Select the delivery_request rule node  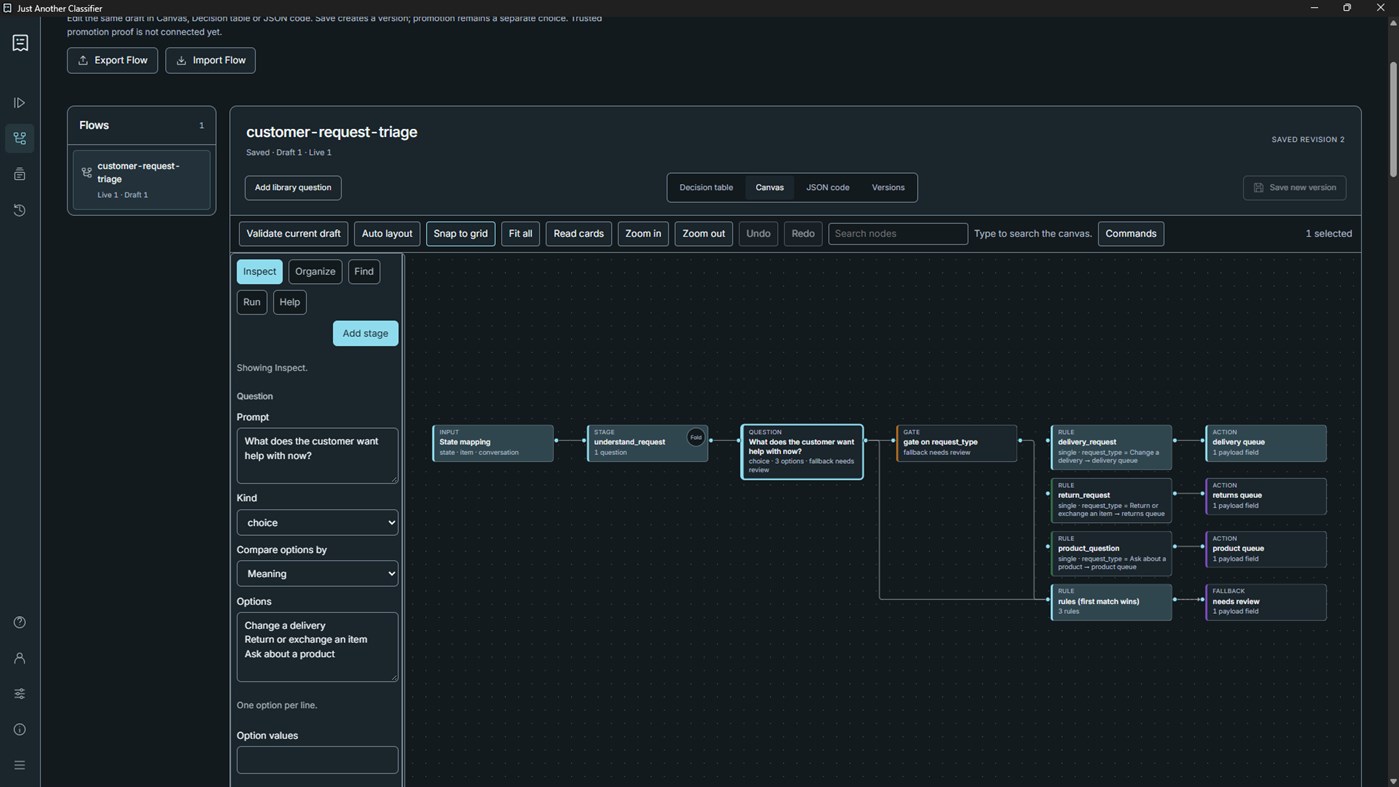point(1111,447)
